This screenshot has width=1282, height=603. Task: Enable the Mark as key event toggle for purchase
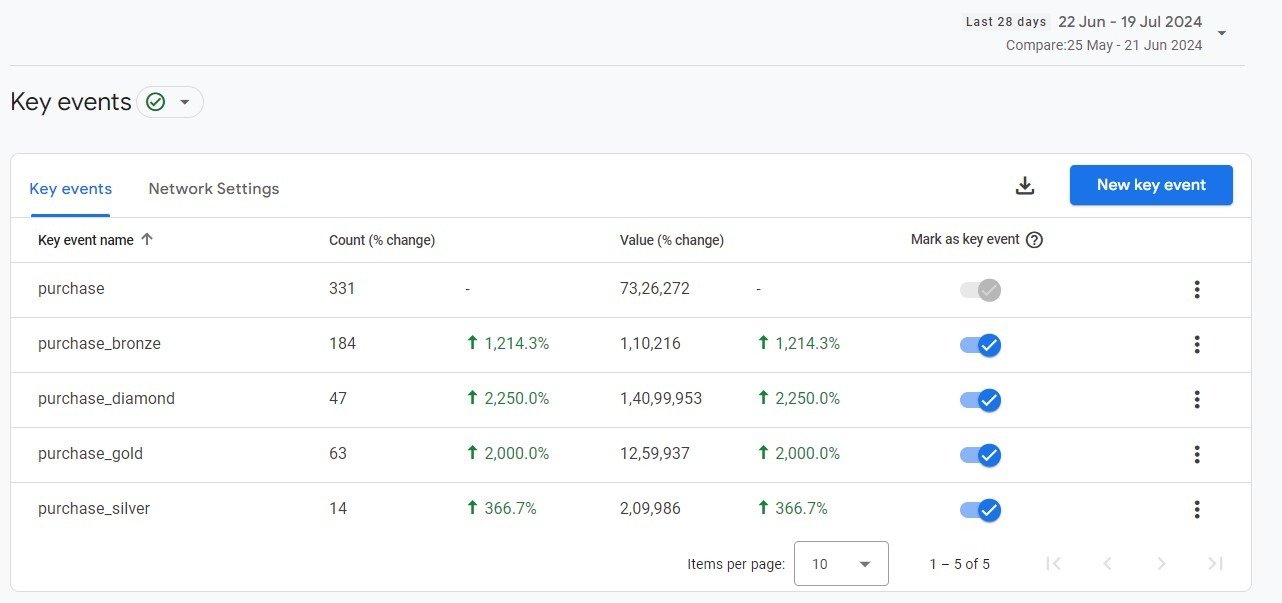(x=979, y=289)
